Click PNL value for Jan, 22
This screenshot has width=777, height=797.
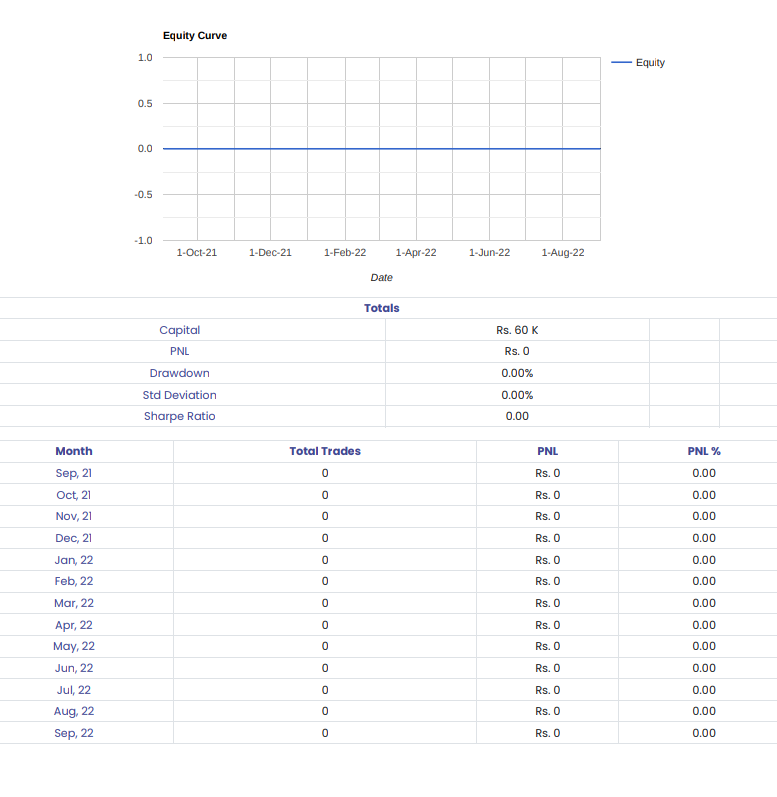(548, 560)
